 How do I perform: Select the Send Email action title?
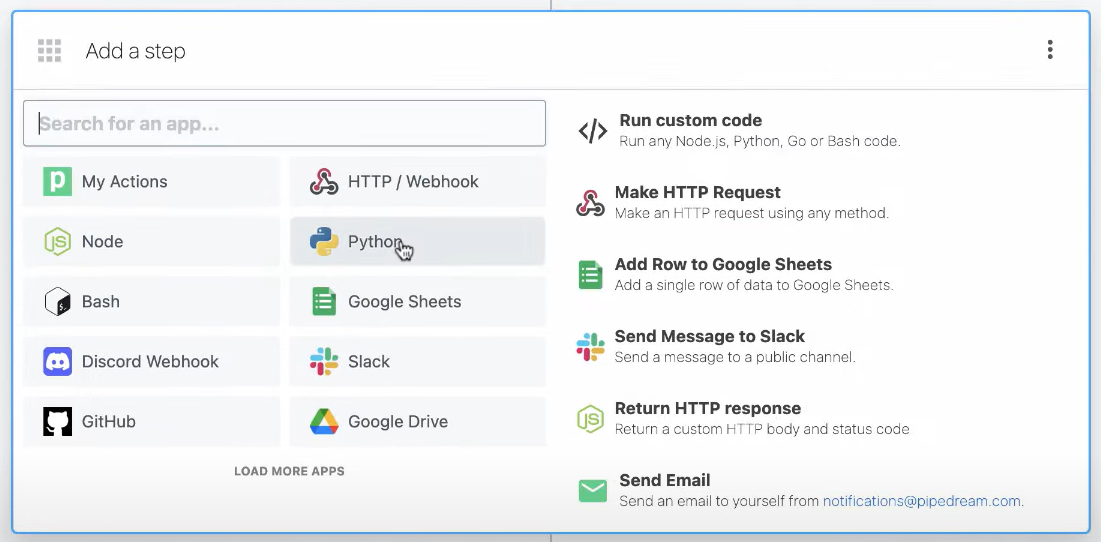(664, 480)
